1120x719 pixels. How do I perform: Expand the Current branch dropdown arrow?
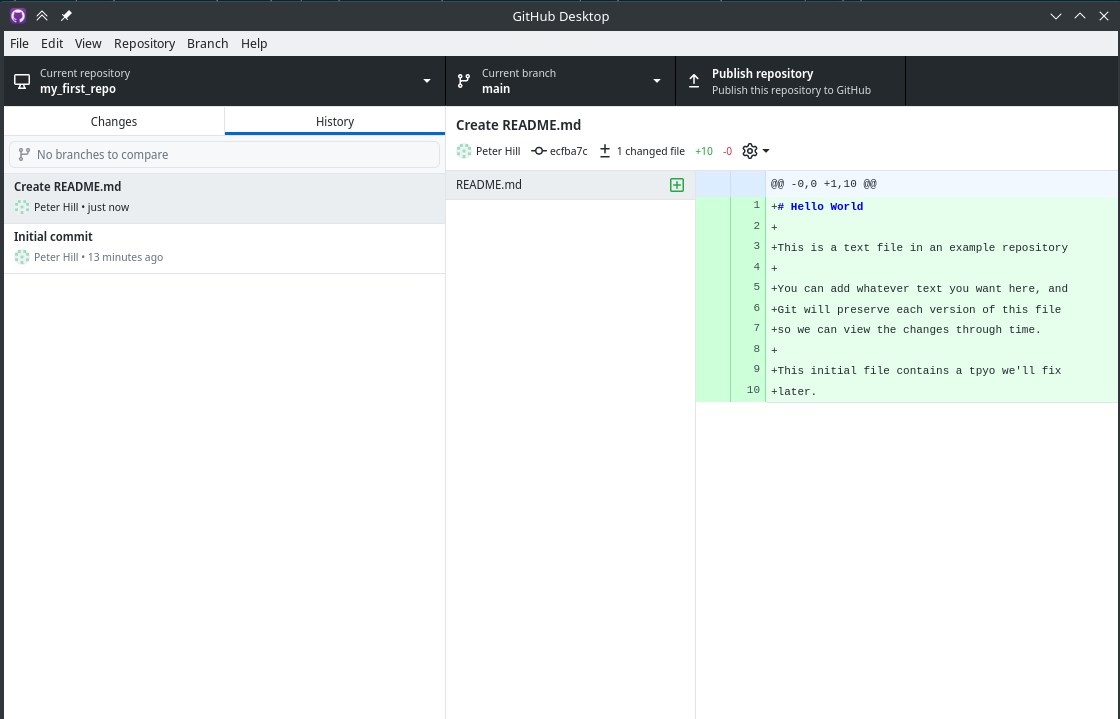click(656, 81)
